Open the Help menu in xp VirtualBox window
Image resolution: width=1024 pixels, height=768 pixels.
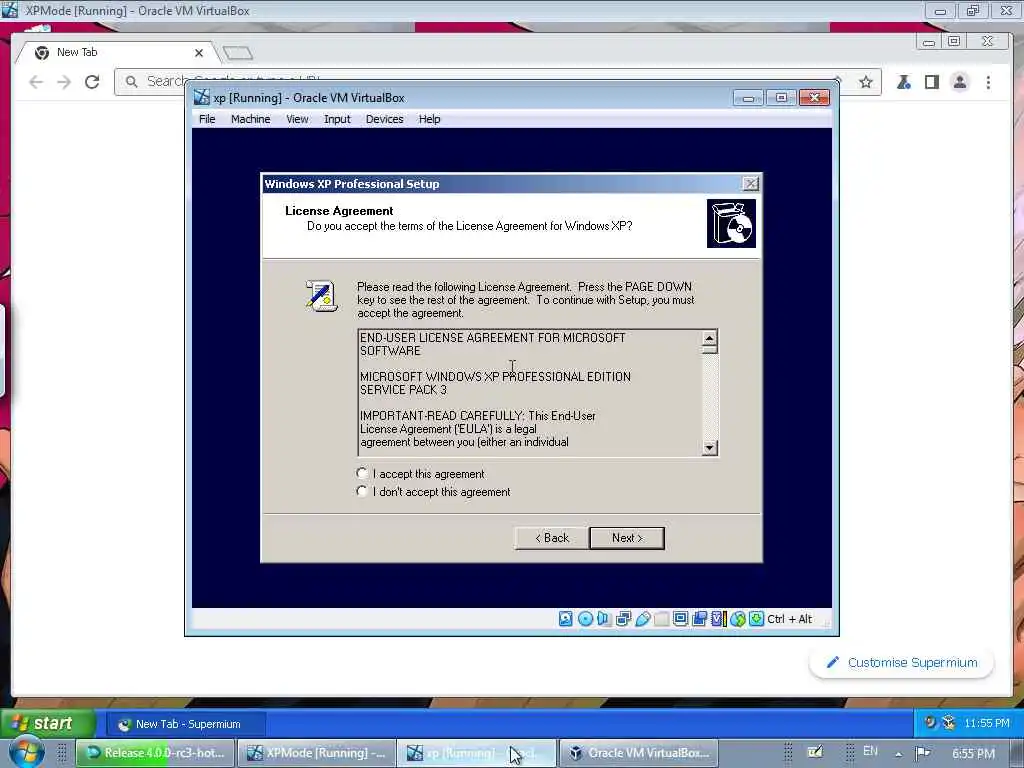(429, 119)
